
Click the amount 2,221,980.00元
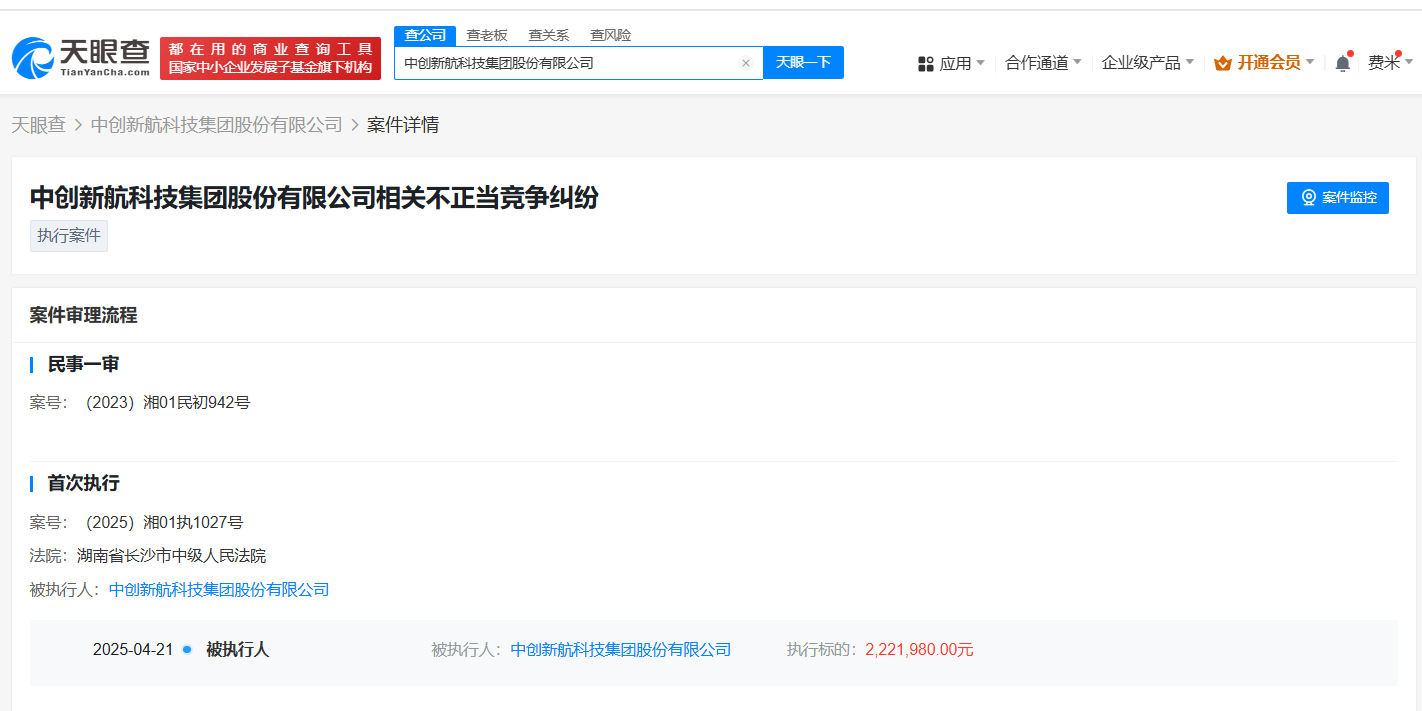(x=919, y=650)
